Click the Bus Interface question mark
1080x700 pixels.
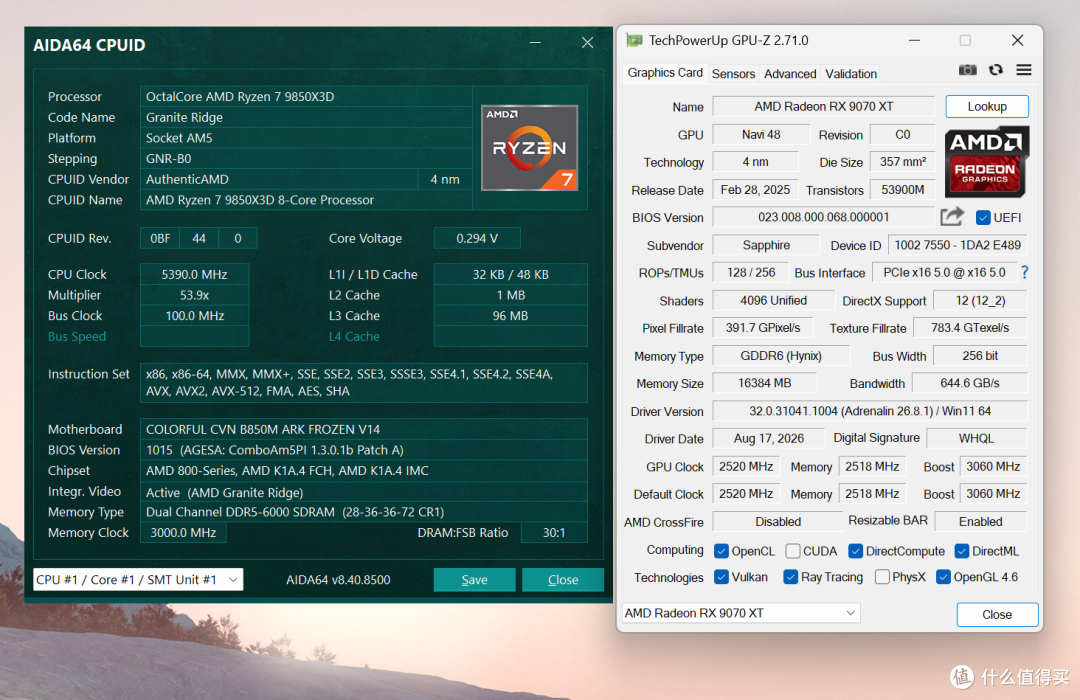point(1025,273)
